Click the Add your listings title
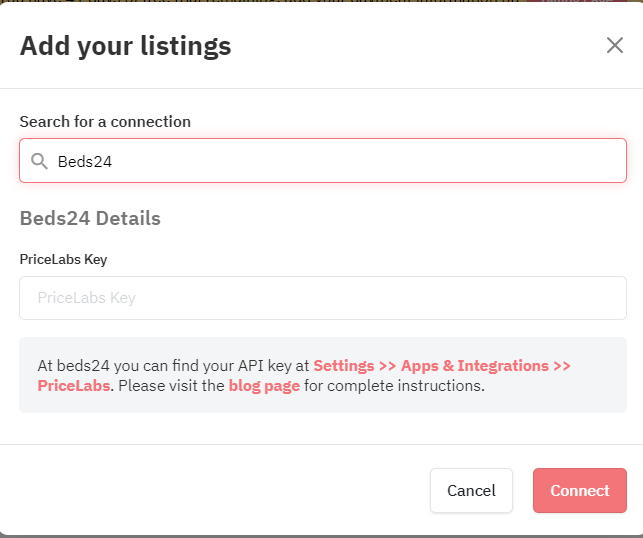 [x=125, y=46]
